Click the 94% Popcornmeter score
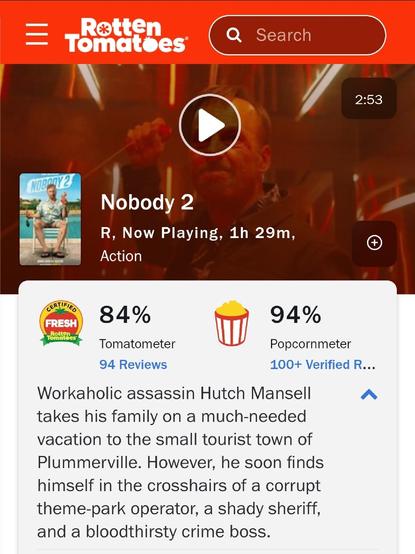 click(x=296, y=314)
